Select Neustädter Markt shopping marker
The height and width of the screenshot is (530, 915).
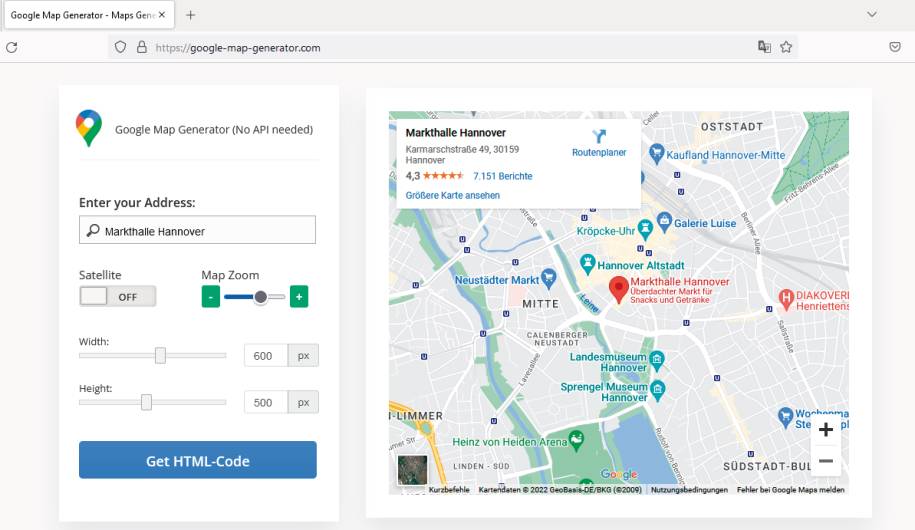coord(548,278)
